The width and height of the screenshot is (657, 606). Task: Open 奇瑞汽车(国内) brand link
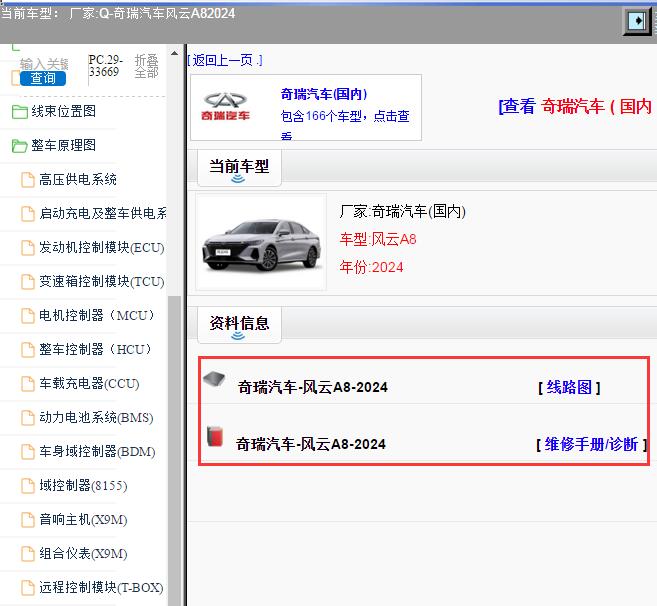(x=323, y=94)
